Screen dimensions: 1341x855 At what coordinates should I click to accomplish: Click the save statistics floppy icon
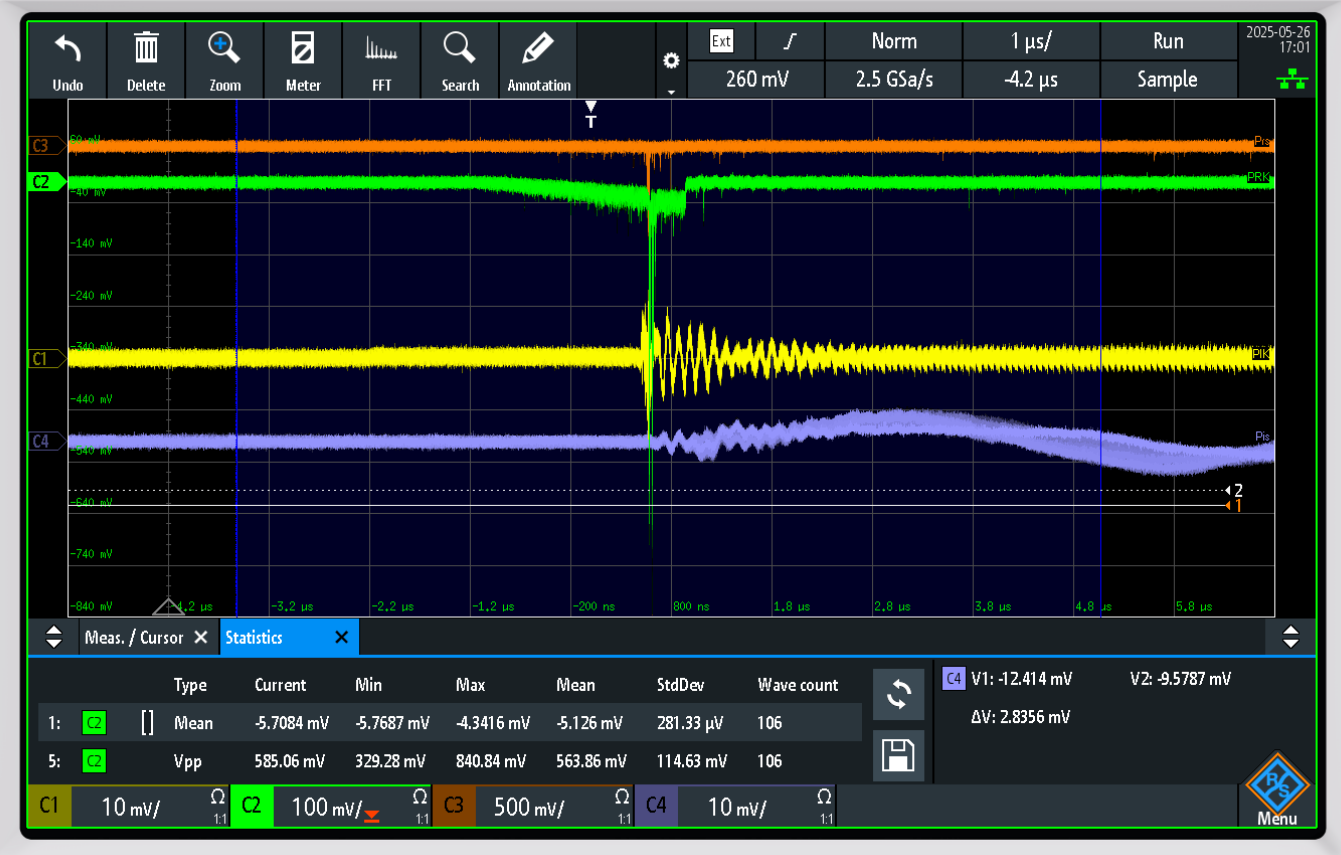point(898,757)
